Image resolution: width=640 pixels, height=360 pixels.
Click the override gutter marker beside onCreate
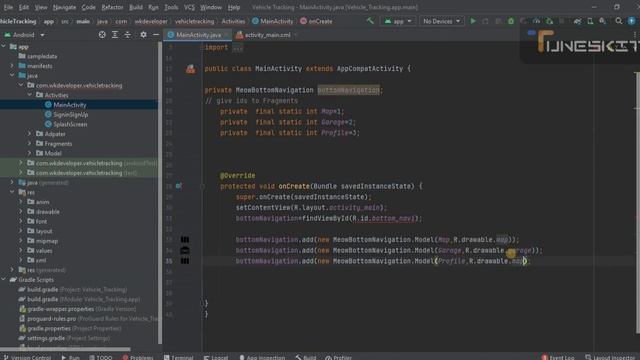[179, 186]
